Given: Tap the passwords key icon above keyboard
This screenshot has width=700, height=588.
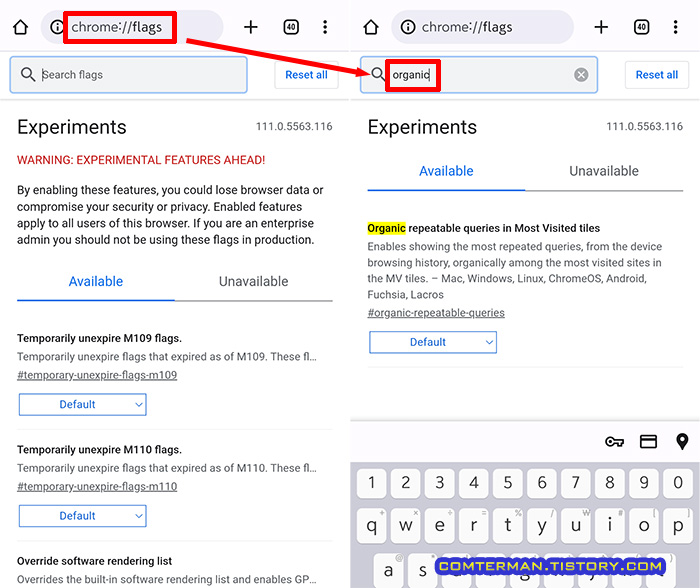Looking at the screenshot, I should tap(614, 442).
